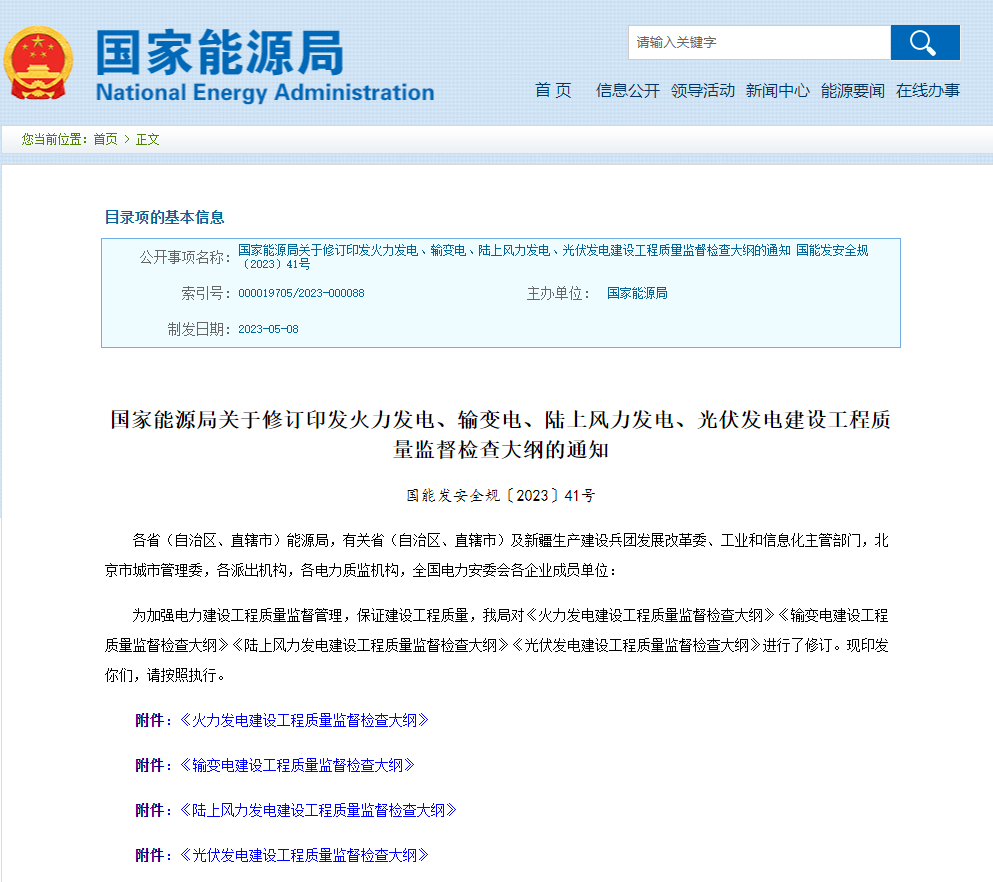The width and height of the screenshot is (993, 882).
Task: Open the 新闻中心 navigation menu item
Action: (778, 90)
